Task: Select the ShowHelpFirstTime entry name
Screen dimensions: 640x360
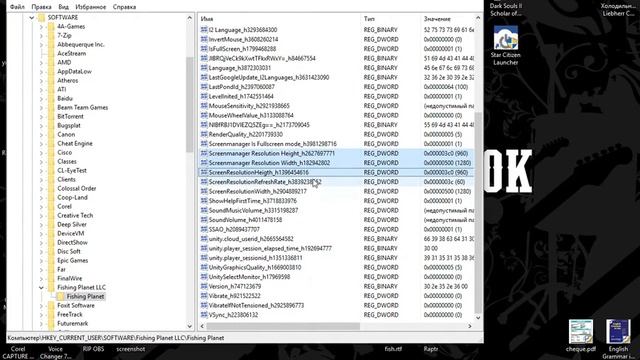Action: tap(253, 201)
